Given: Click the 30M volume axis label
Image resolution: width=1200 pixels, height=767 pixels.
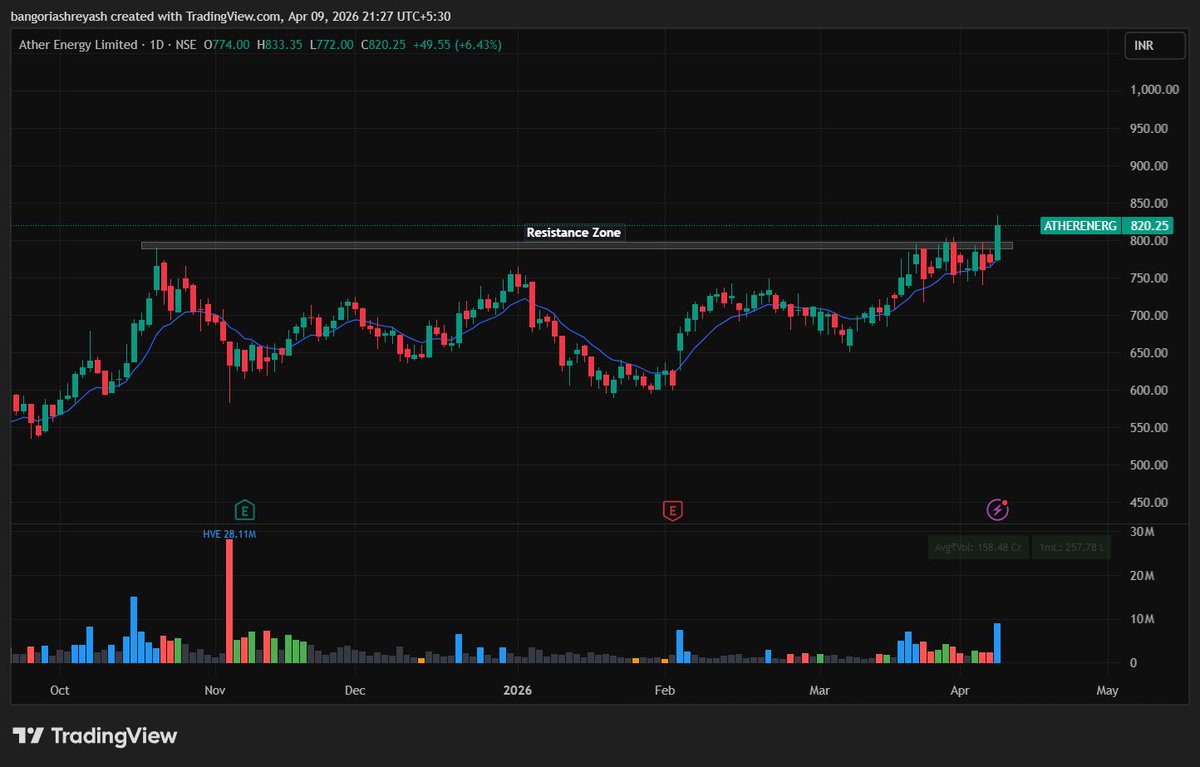Looking at the screenshot, I should (x=1144, y=532).
